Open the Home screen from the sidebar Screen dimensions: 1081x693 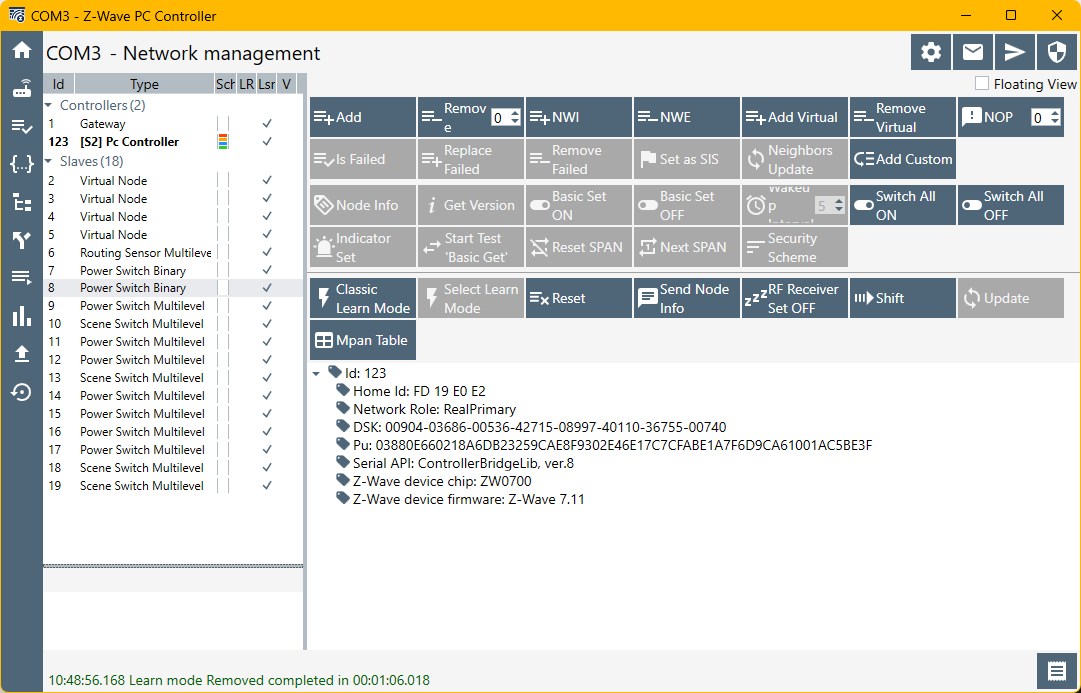pos(20,48)
